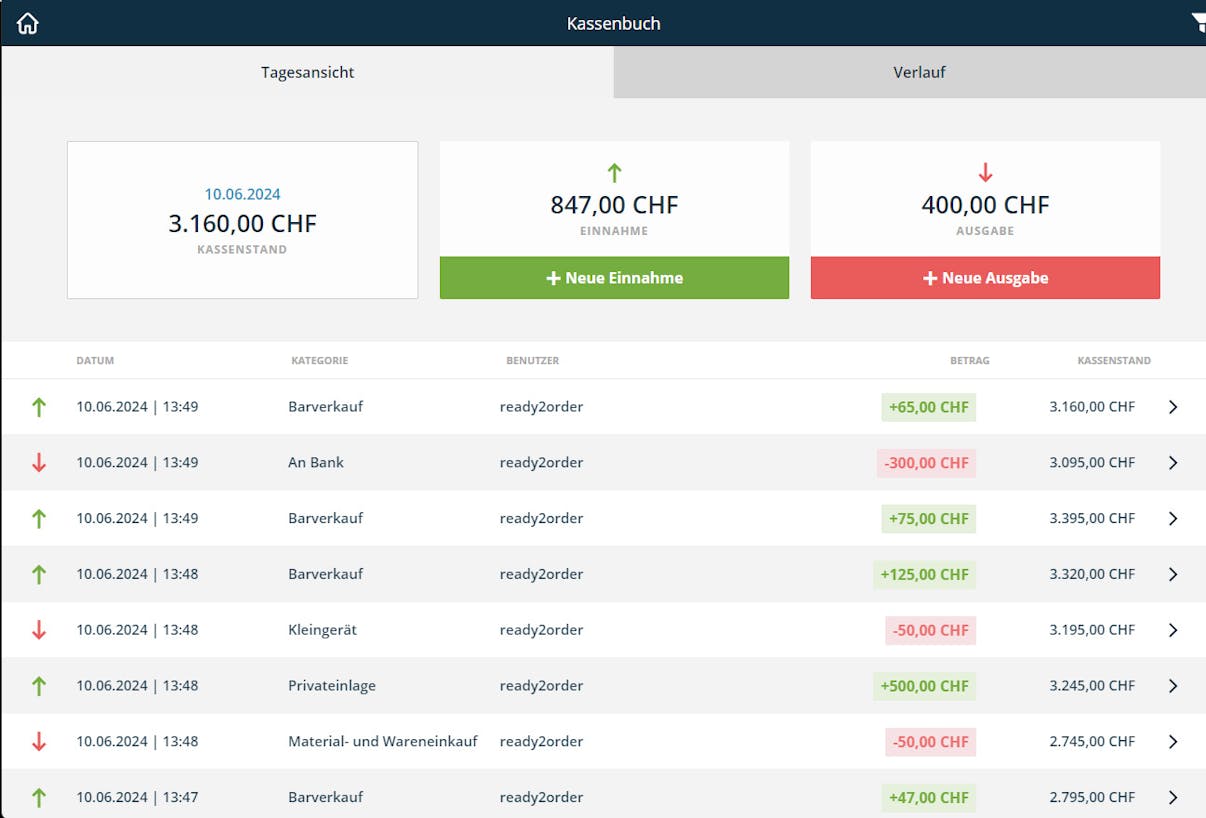This screenshot has height=818, width=1206.
Task: Click green arrow icon above 847,00 CHF
Action: tap(614, 173)
